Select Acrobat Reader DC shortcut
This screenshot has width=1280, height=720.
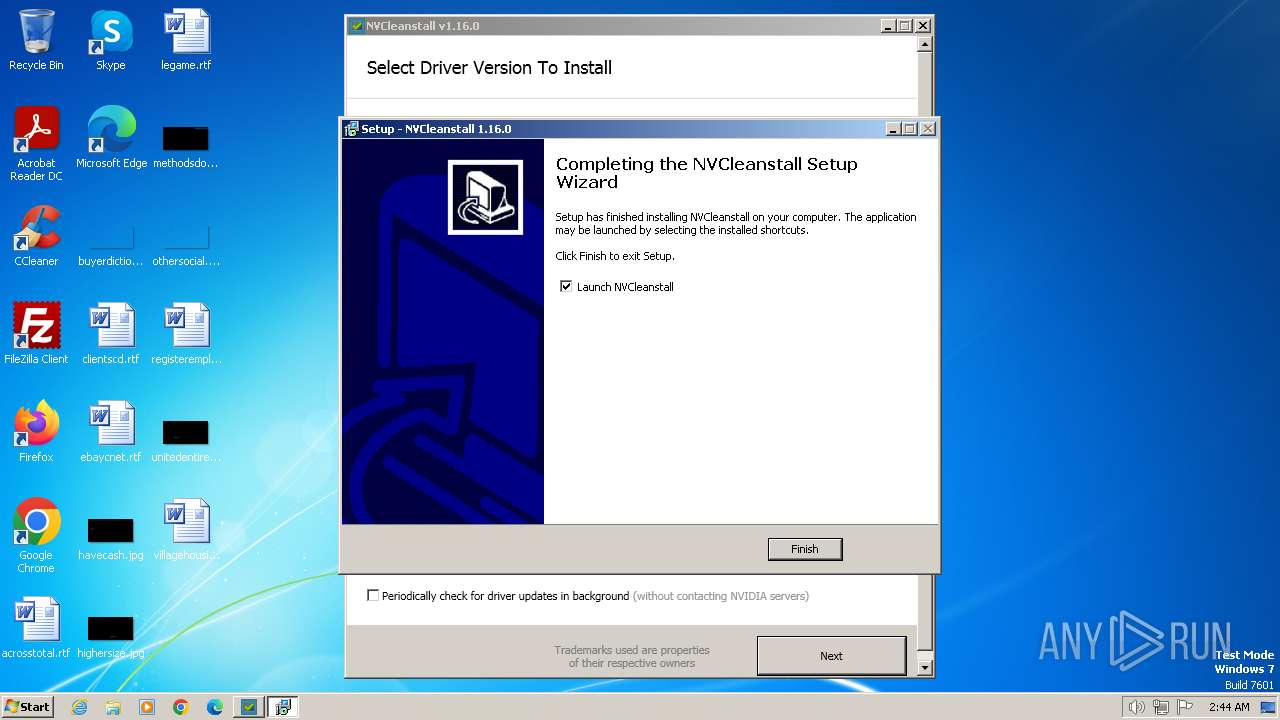pyautogui.click(x=36, y=145)
